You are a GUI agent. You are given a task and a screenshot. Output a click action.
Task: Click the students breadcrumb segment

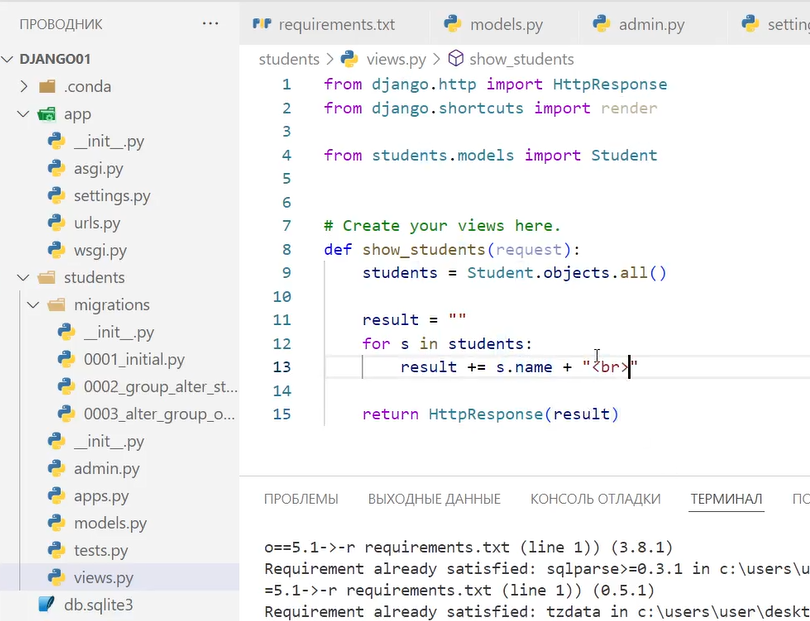288,59
